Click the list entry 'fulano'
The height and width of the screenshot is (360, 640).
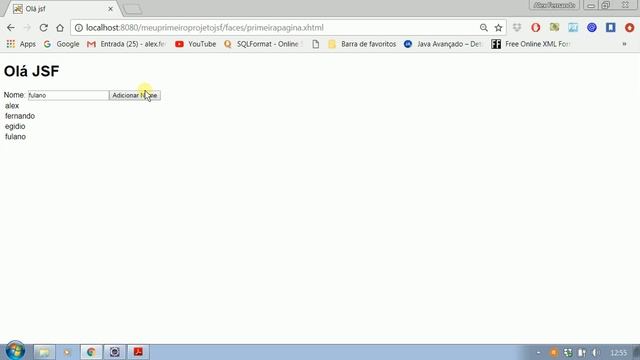point(15,136)
